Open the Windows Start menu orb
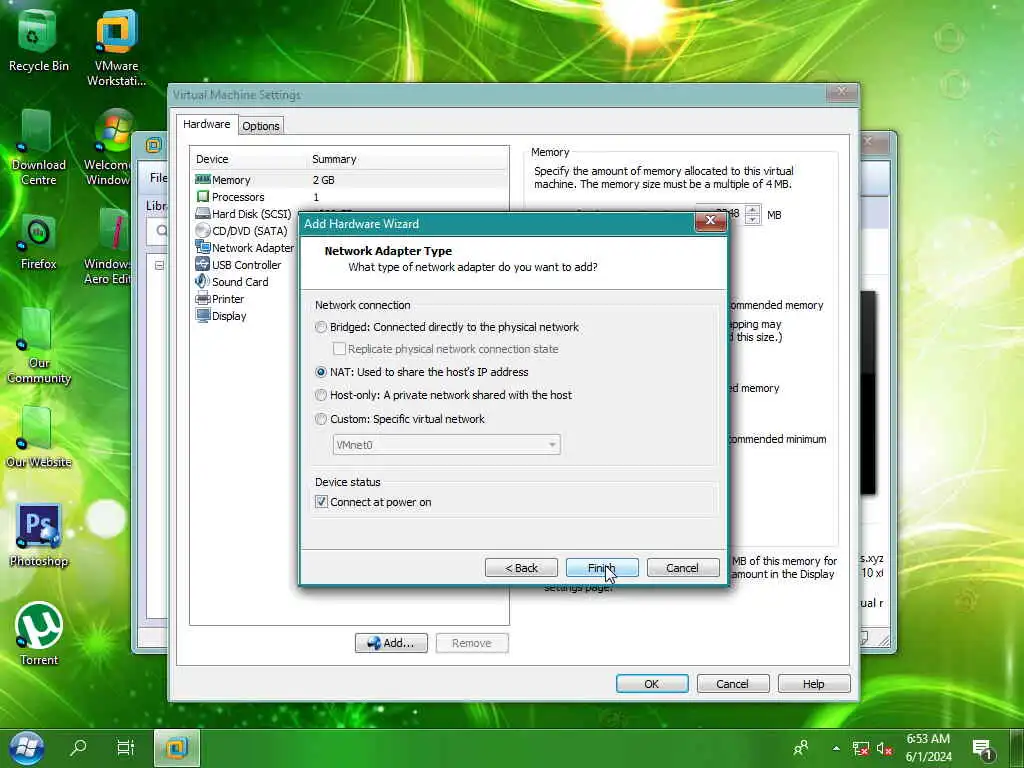1024x768 pixels. (x=26, y=748)
